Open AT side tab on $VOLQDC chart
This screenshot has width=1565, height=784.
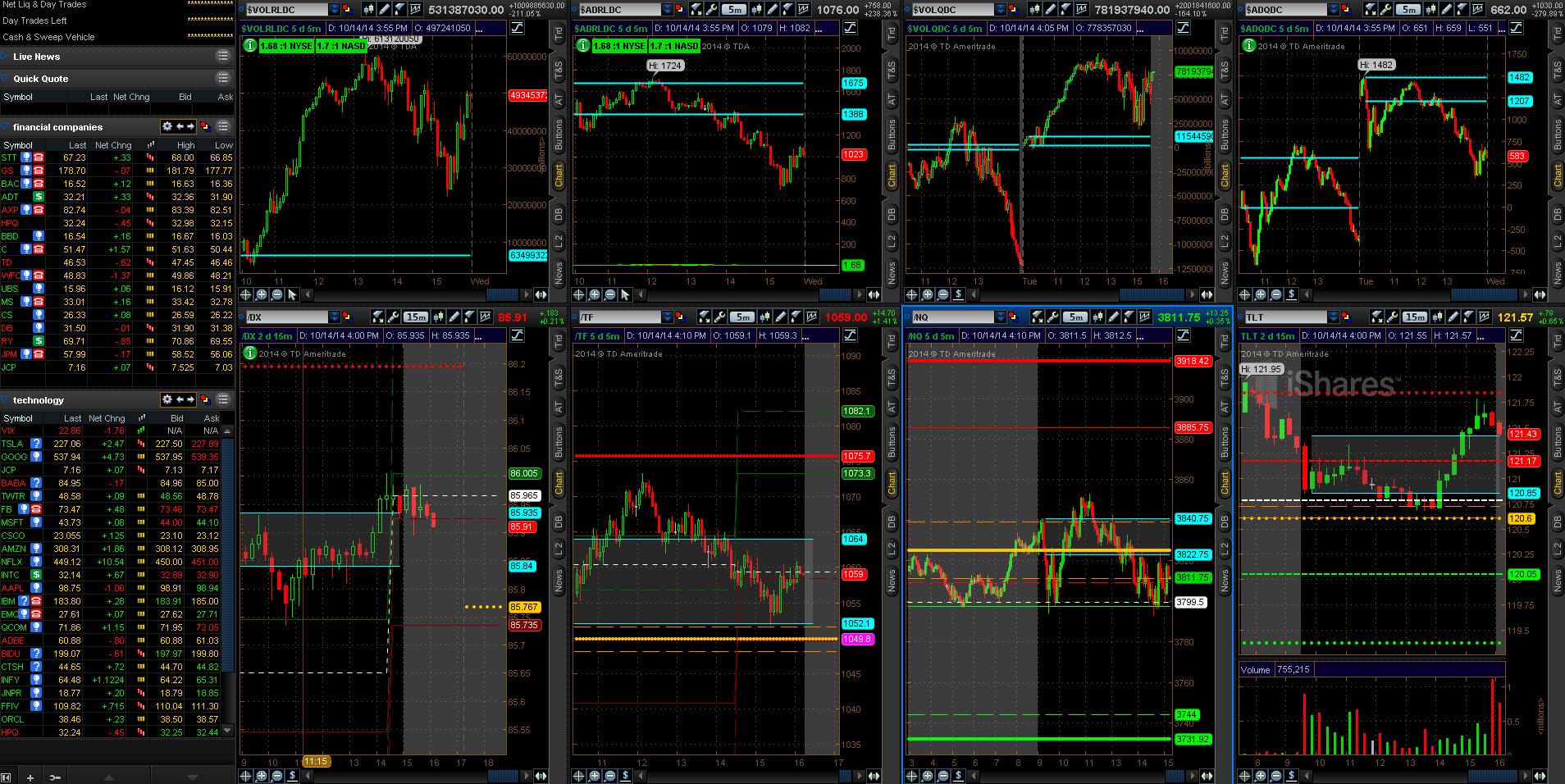(1225, 100)
